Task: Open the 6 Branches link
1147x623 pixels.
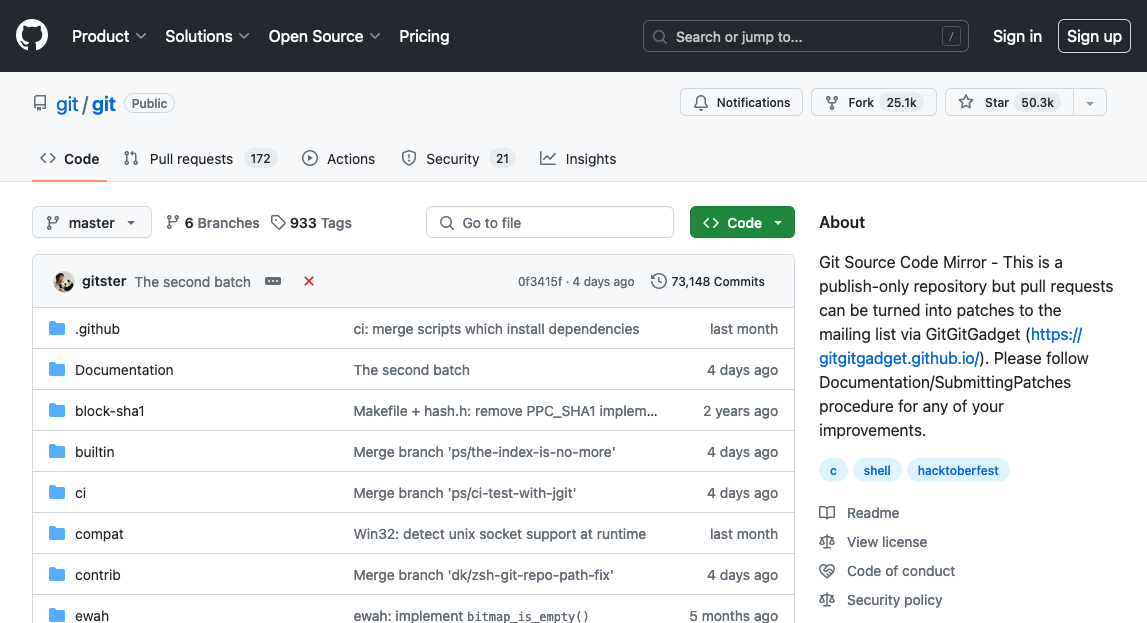Action: point(213,222)
